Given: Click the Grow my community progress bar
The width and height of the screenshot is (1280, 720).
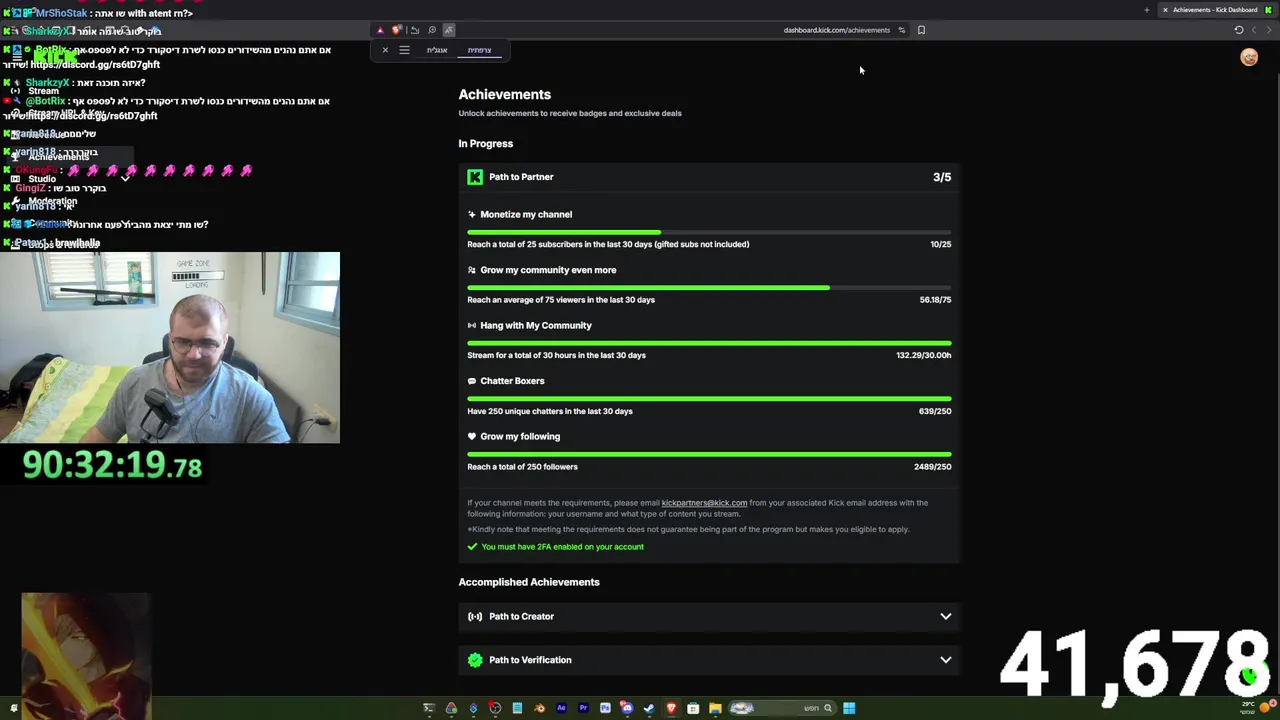Looking at the screenshot, I should (709, 288).
